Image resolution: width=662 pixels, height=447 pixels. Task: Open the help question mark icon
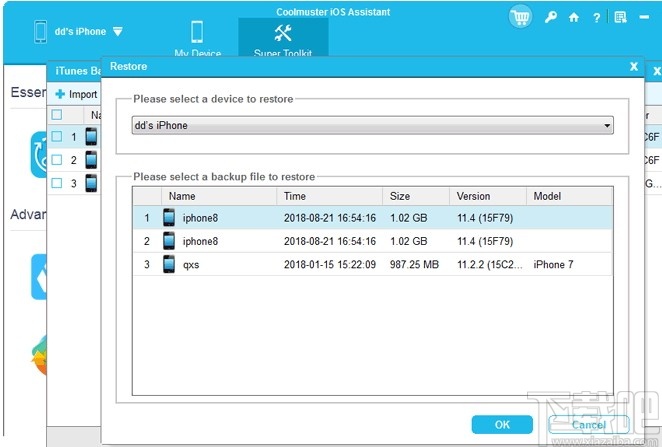click(x=596, y=18)
